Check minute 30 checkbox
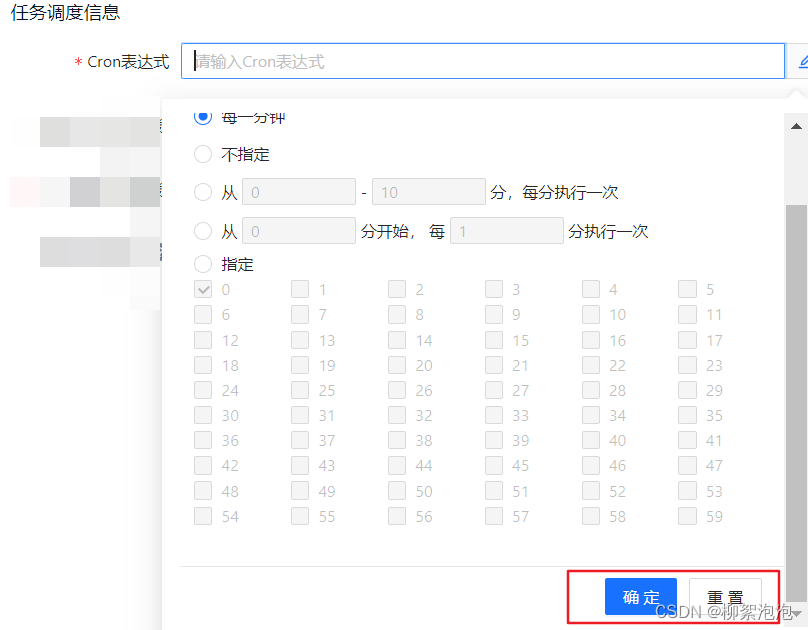Screen dimensions: 808x630 click(204, 415)
